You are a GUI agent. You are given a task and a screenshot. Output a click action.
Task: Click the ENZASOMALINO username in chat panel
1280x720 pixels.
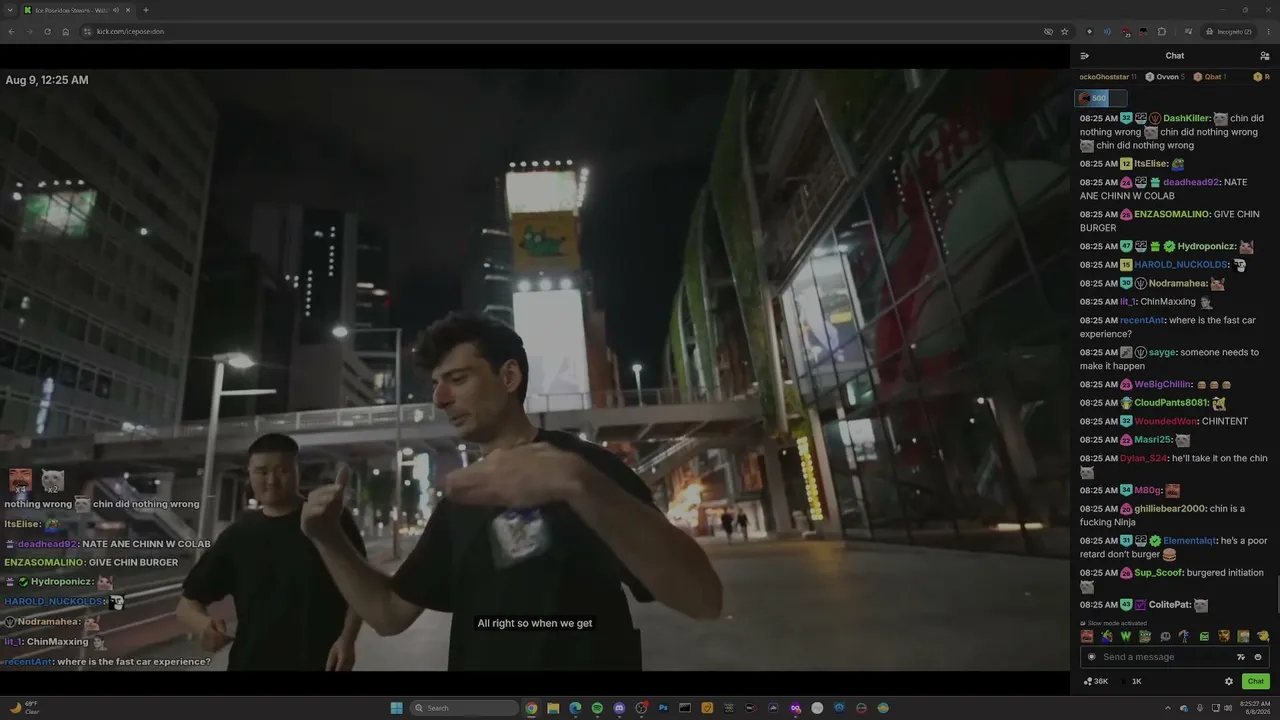[1171, 214]
